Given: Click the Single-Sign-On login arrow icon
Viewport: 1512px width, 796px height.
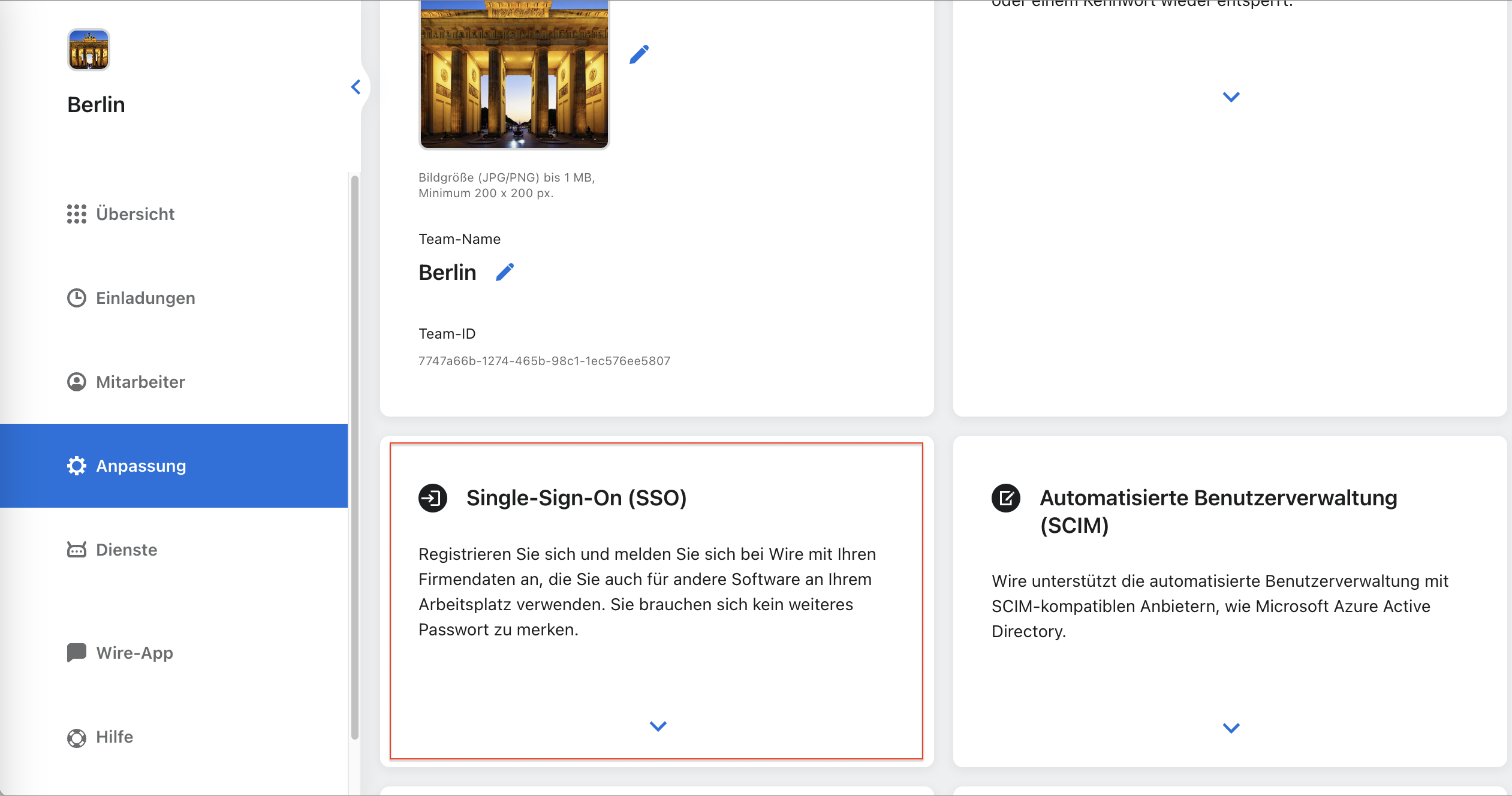Looking at the screenshot, I should (x=433, y=498).
